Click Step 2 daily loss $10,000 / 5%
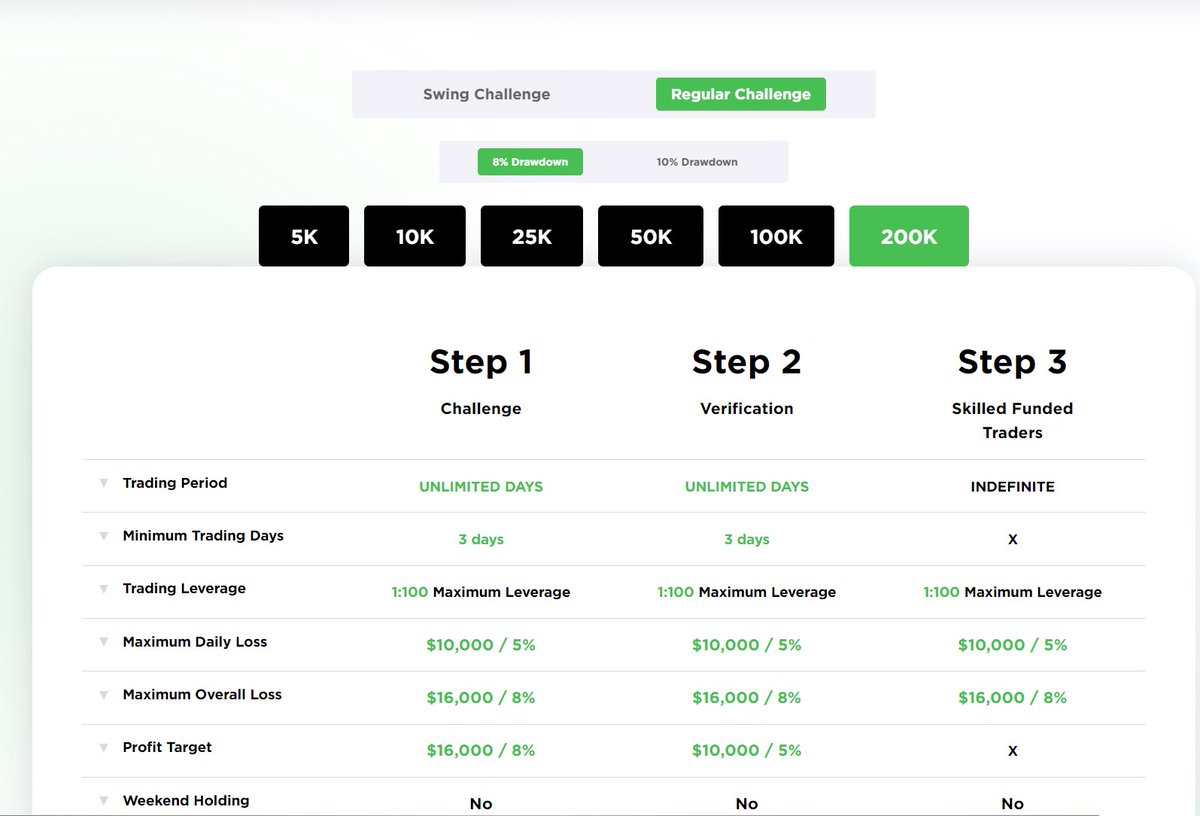 (x=747, y=646)
